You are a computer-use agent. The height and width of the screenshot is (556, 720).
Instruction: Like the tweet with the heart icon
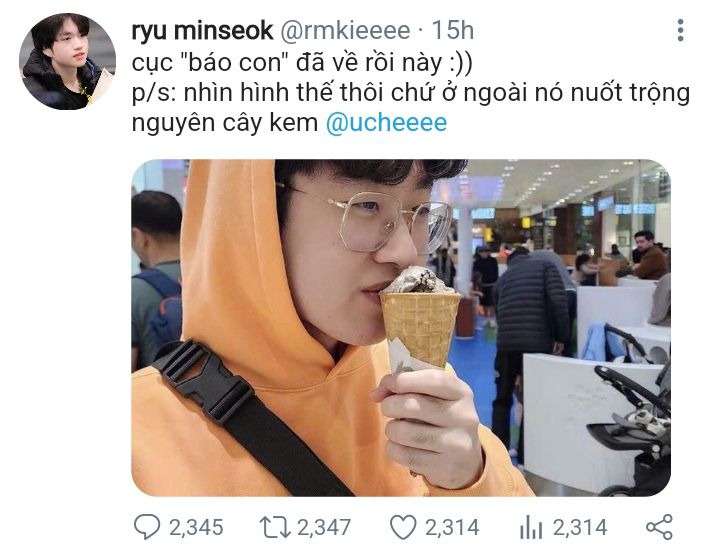point(403,527)
